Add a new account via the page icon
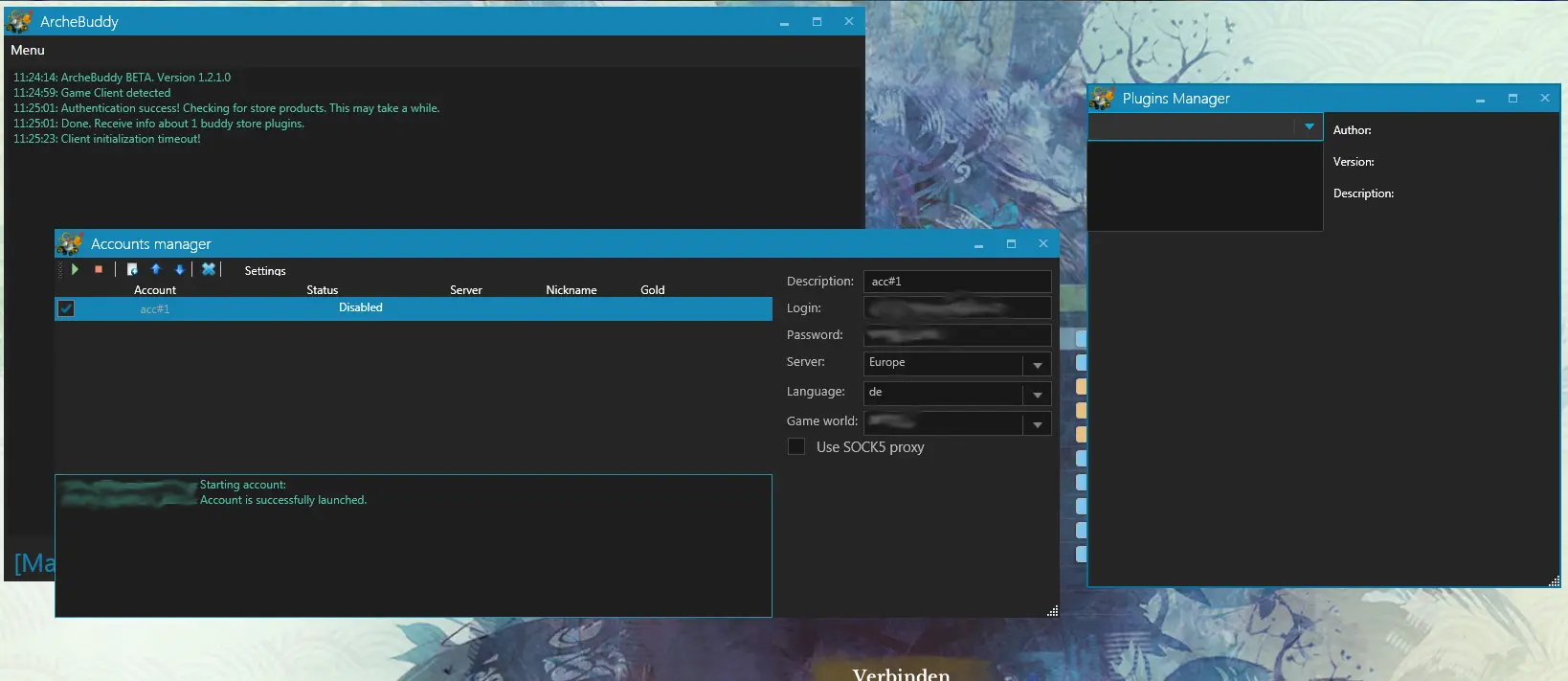This screenshot has width=1568, height=681. 132,270
